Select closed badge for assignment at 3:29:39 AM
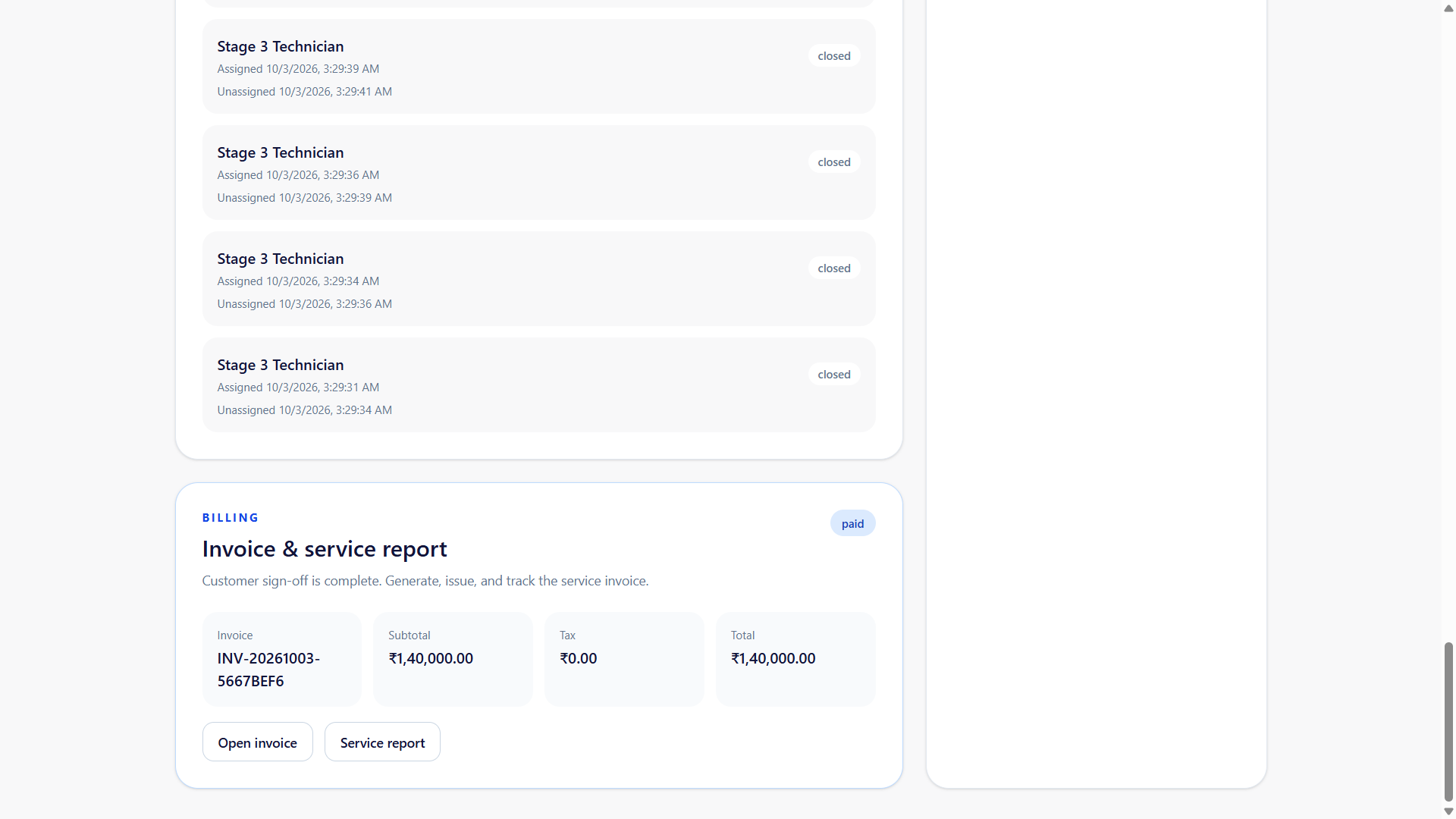This screenshot has width=1456, height=819. click(834, 56)
